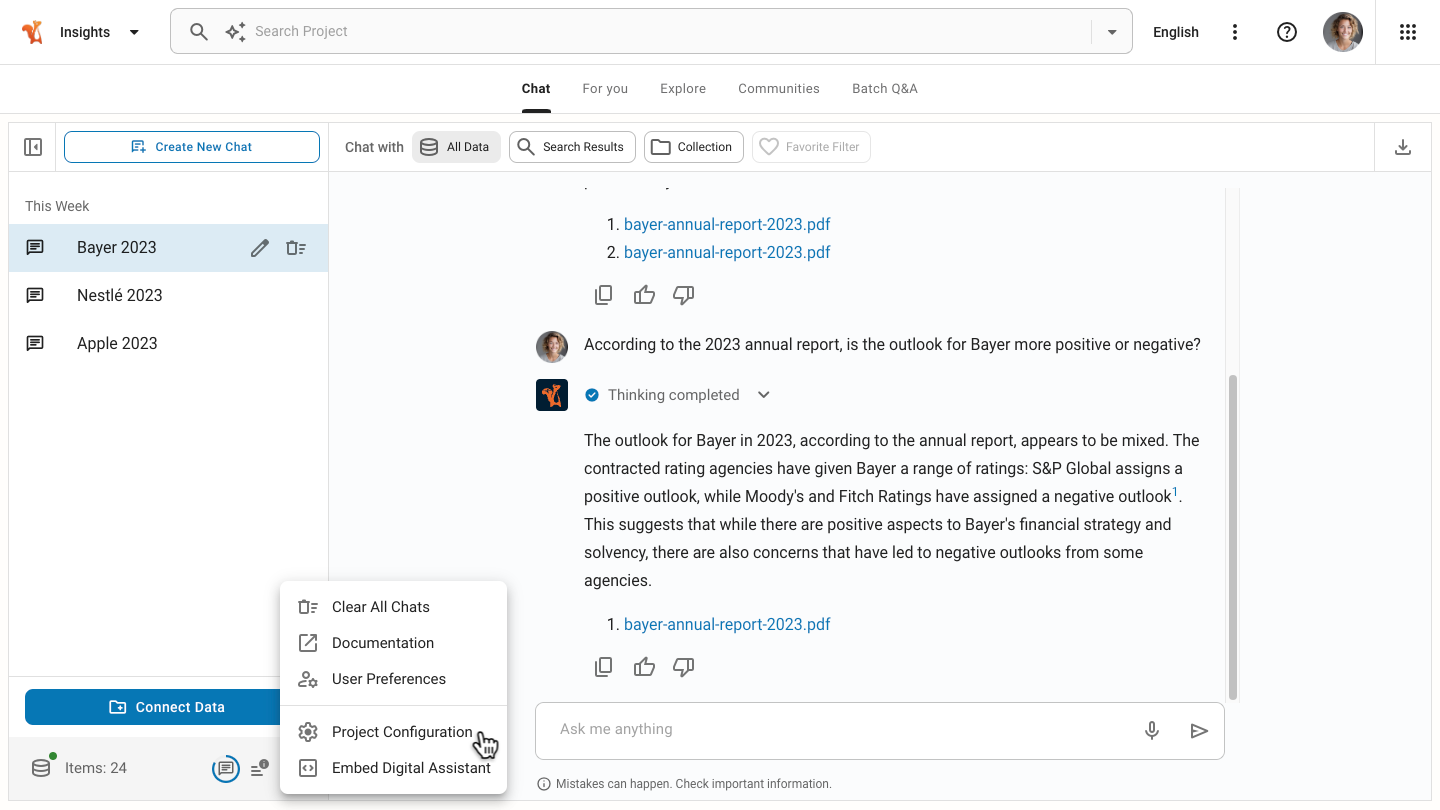Rename Bayer 2023 chat with pencil icon
The image size is (1440, 810).
pyautogui.click(x=260, y=248)
